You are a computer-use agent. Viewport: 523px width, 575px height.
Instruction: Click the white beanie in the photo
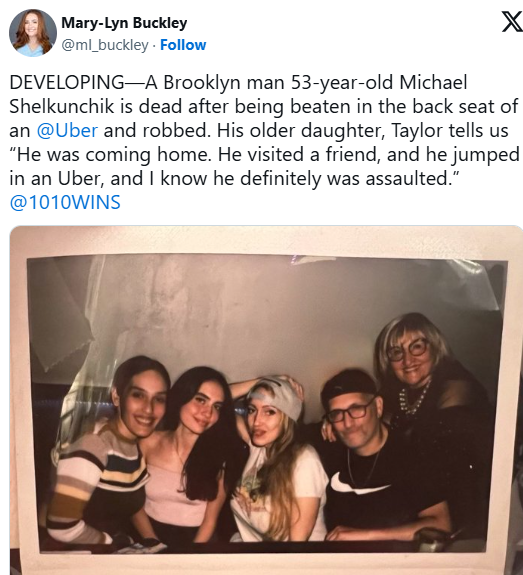click(275, 396)
